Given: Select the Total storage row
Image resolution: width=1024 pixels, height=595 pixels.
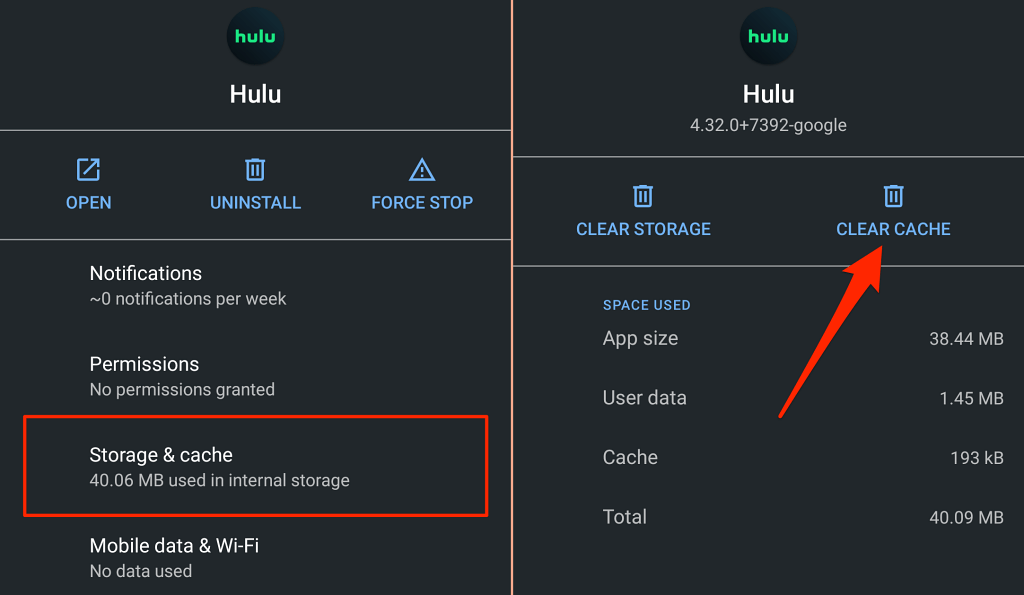Looking at the screenshot, I should [802, 517].
